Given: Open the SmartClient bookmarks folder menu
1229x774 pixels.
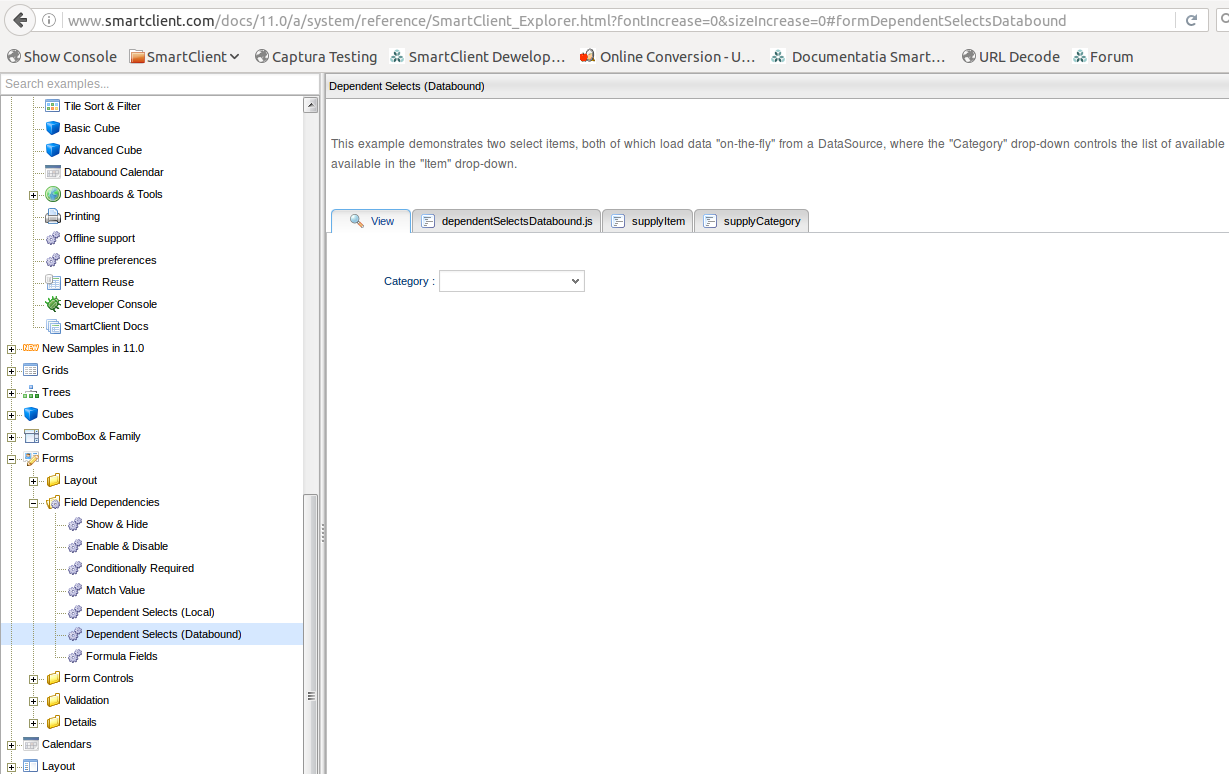Looking at the screenshot, I should point(185,57).
